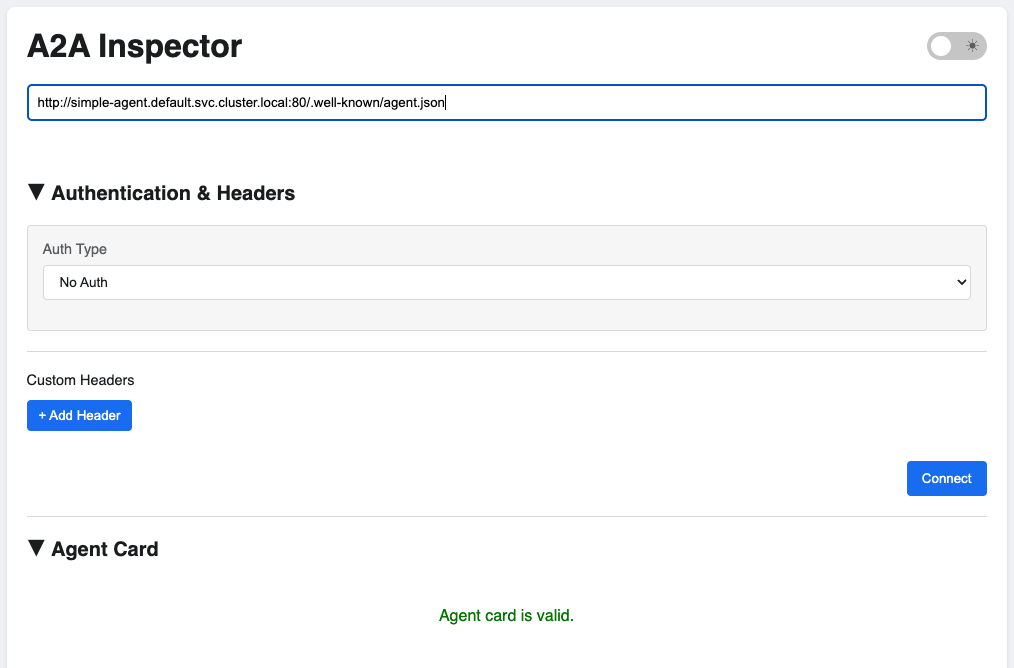Enable dark theme using the top-right toggle
The width and height of the screenshot is (1014, 668).
(956, 46)
